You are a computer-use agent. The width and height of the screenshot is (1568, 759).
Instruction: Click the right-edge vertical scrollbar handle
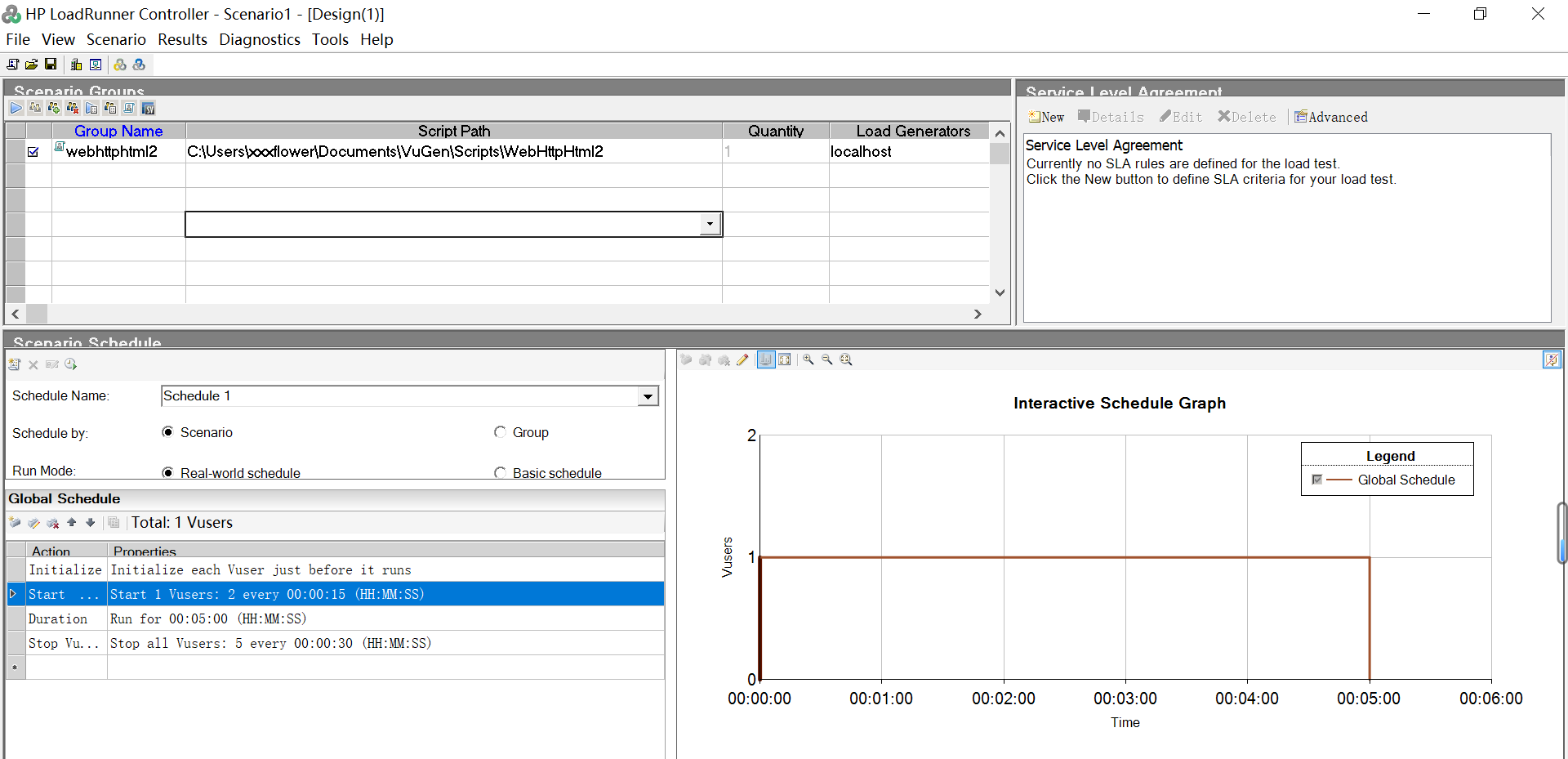tap(1562, 534)
